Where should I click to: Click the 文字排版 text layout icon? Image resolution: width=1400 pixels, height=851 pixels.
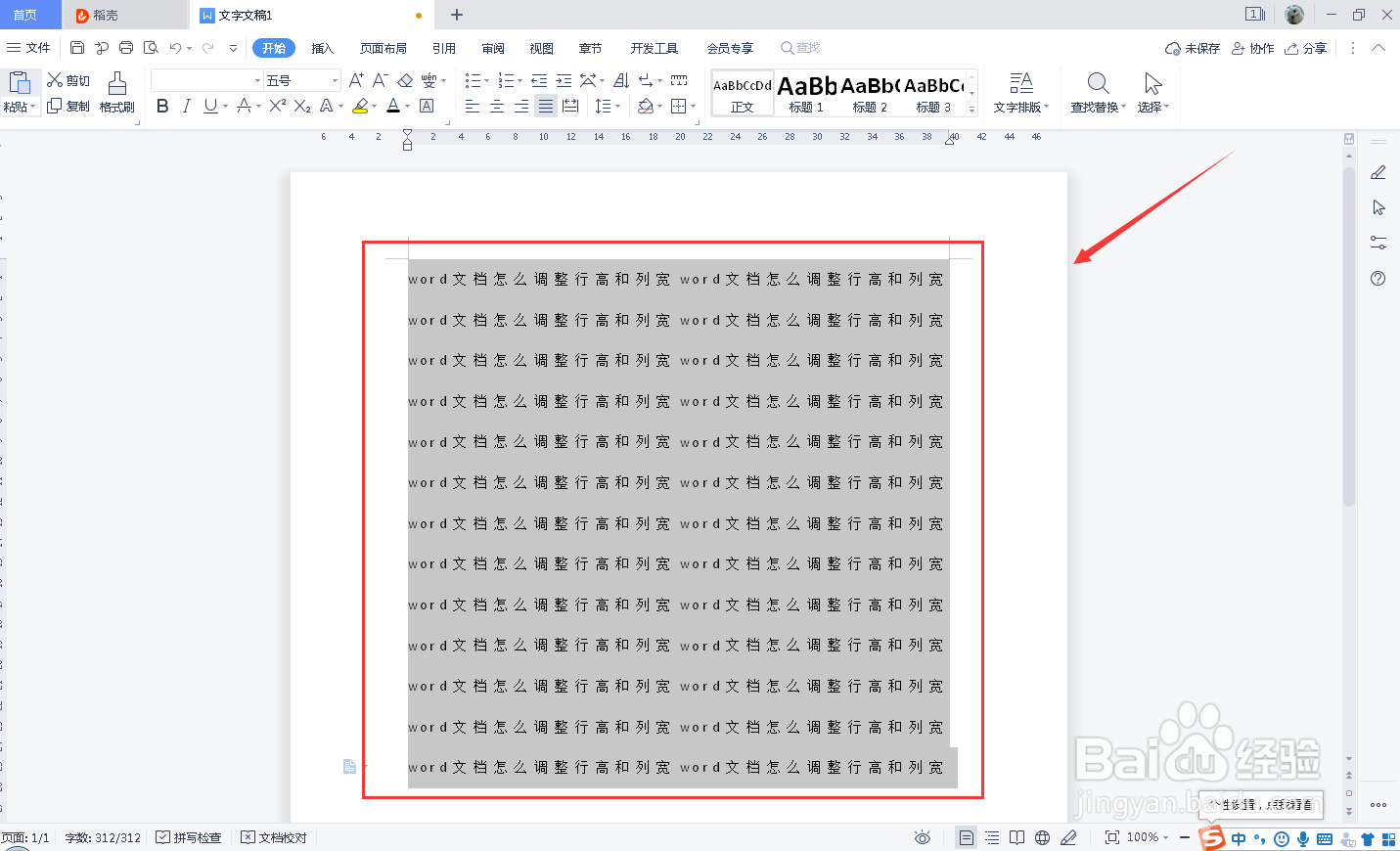tap(1020, 83)
